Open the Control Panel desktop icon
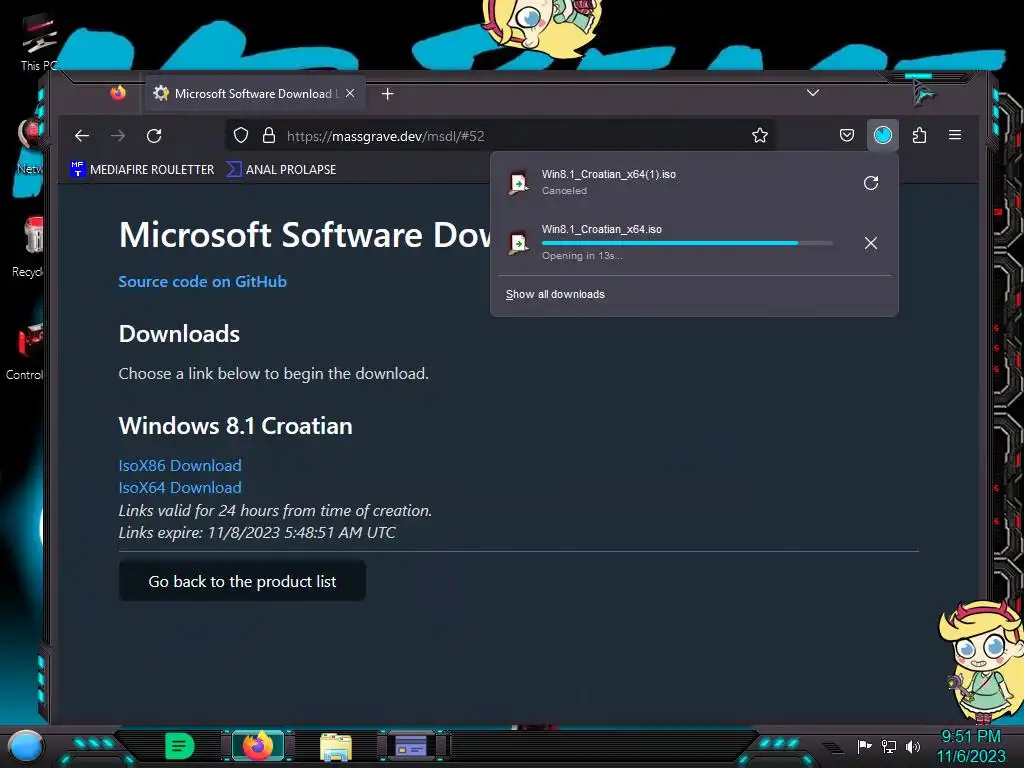Screen dimensions: 1024x768 point(26,351)
